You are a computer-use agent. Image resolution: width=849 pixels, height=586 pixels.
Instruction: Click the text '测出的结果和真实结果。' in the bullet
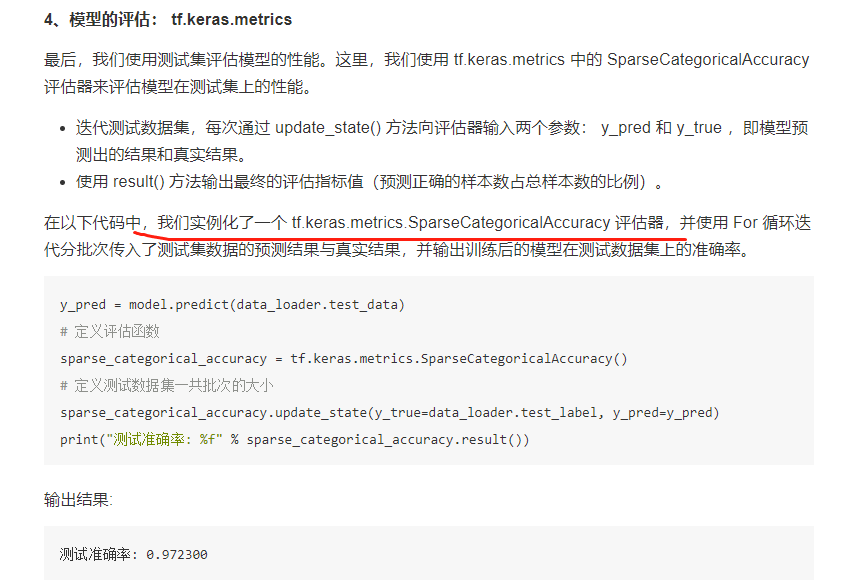tap(161, 155)
